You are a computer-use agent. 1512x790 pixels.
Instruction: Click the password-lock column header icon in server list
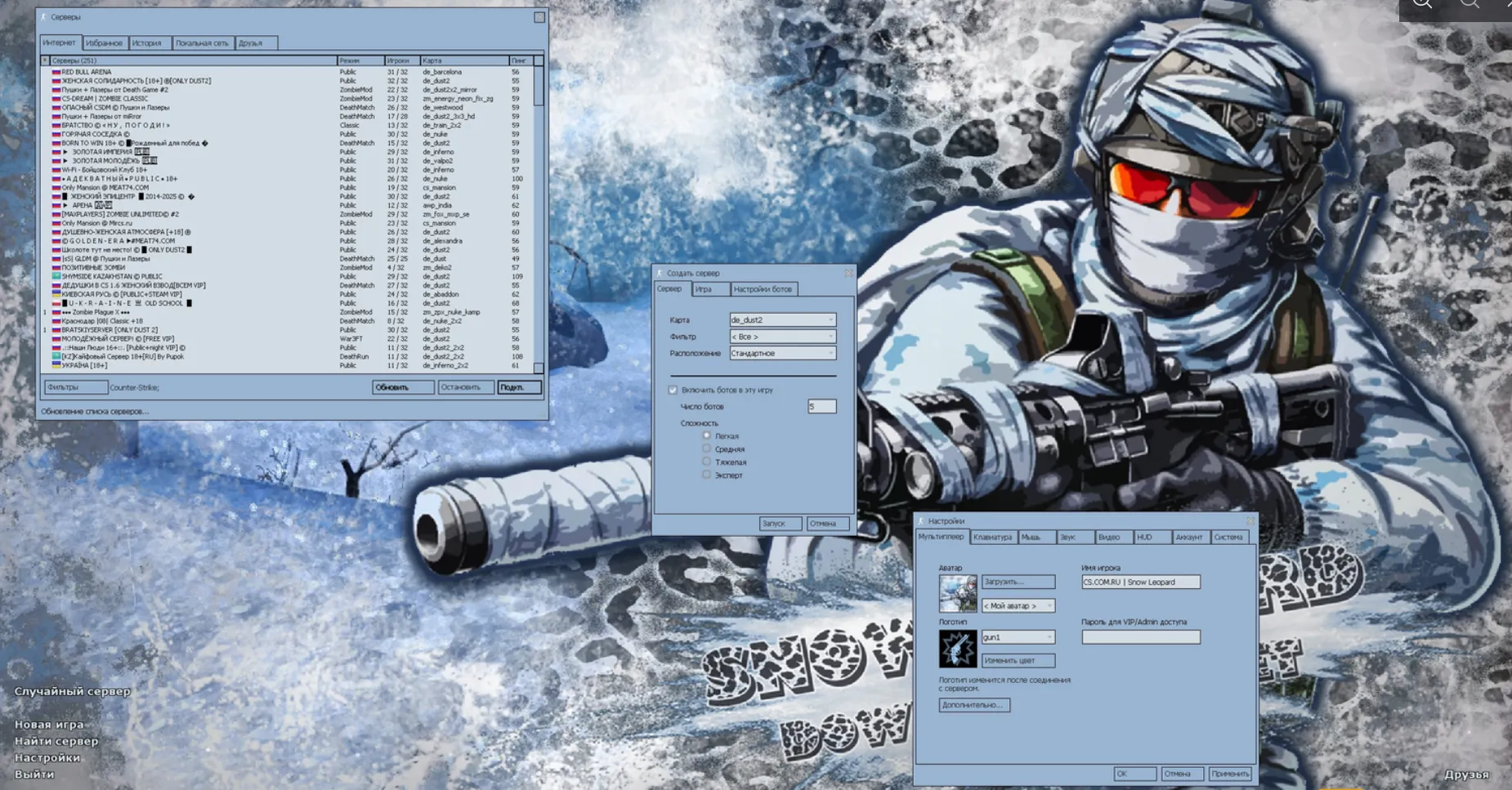[x=45, y=60]
